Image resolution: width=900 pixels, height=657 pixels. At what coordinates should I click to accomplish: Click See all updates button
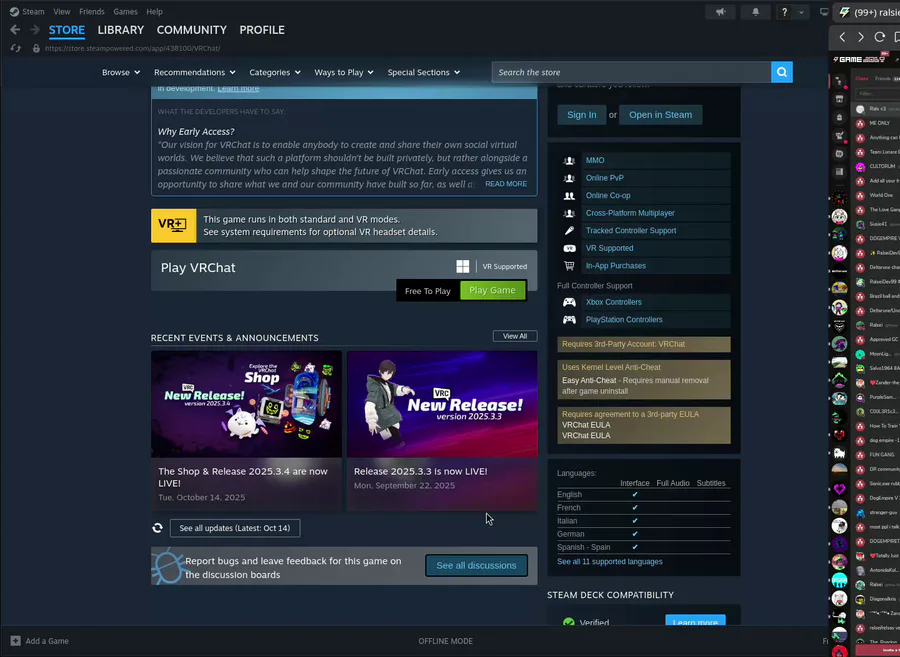[235, 528]
